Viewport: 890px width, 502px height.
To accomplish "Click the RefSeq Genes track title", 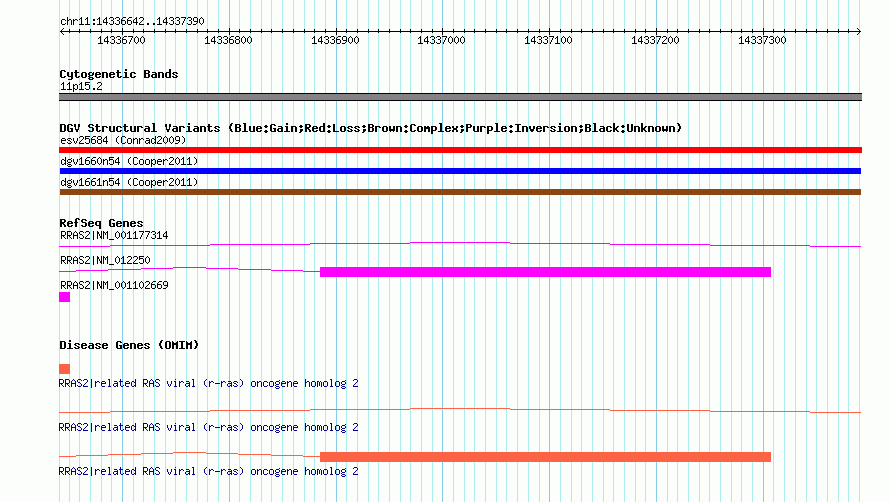I will click(101, 223).
